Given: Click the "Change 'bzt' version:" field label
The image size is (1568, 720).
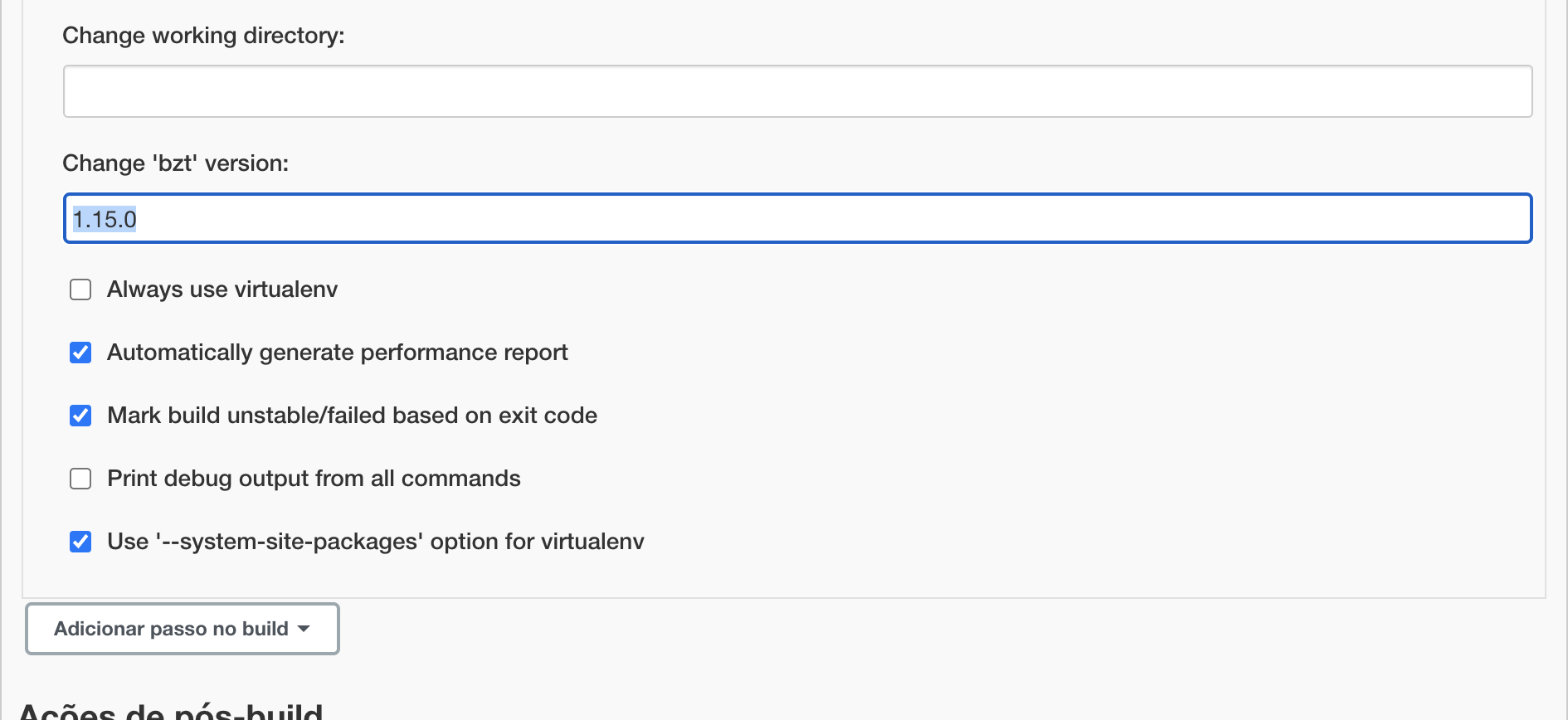Looking at the screenshot, I should [x=175, y=163].
